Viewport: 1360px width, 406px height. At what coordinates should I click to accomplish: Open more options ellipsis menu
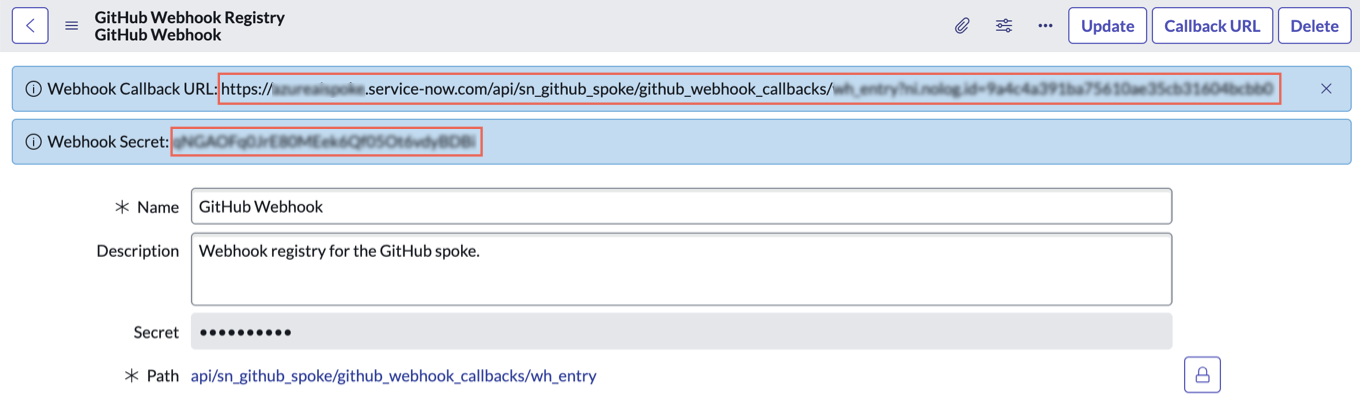[1045, 26]
